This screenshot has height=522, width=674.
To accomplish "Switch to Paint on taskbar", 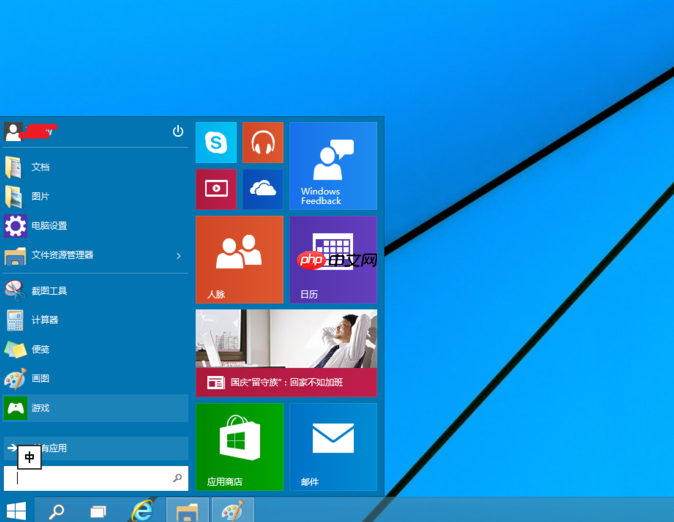I will point(233,511).
